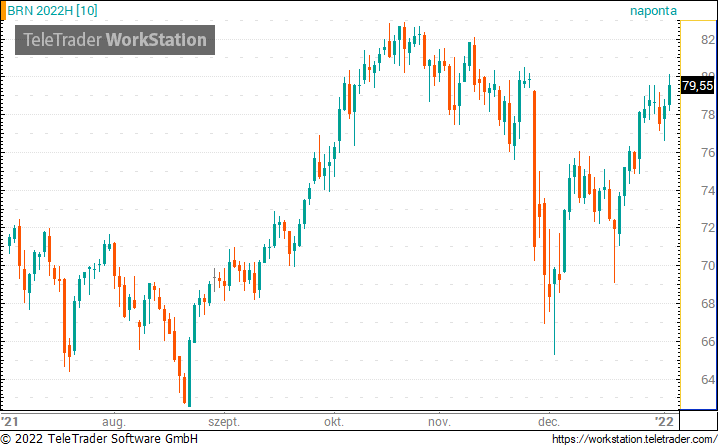718x448 pixels.
Task: Click the 74 price axis label
Action: [x=707, y=191]
